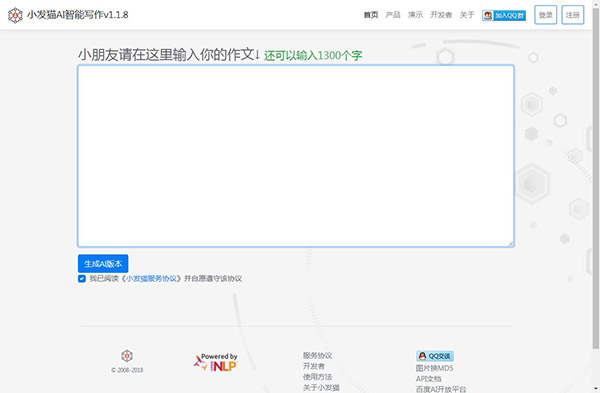Click the 登录 button
This screenshot has height=393, width=600.
(x=545, y=15)
